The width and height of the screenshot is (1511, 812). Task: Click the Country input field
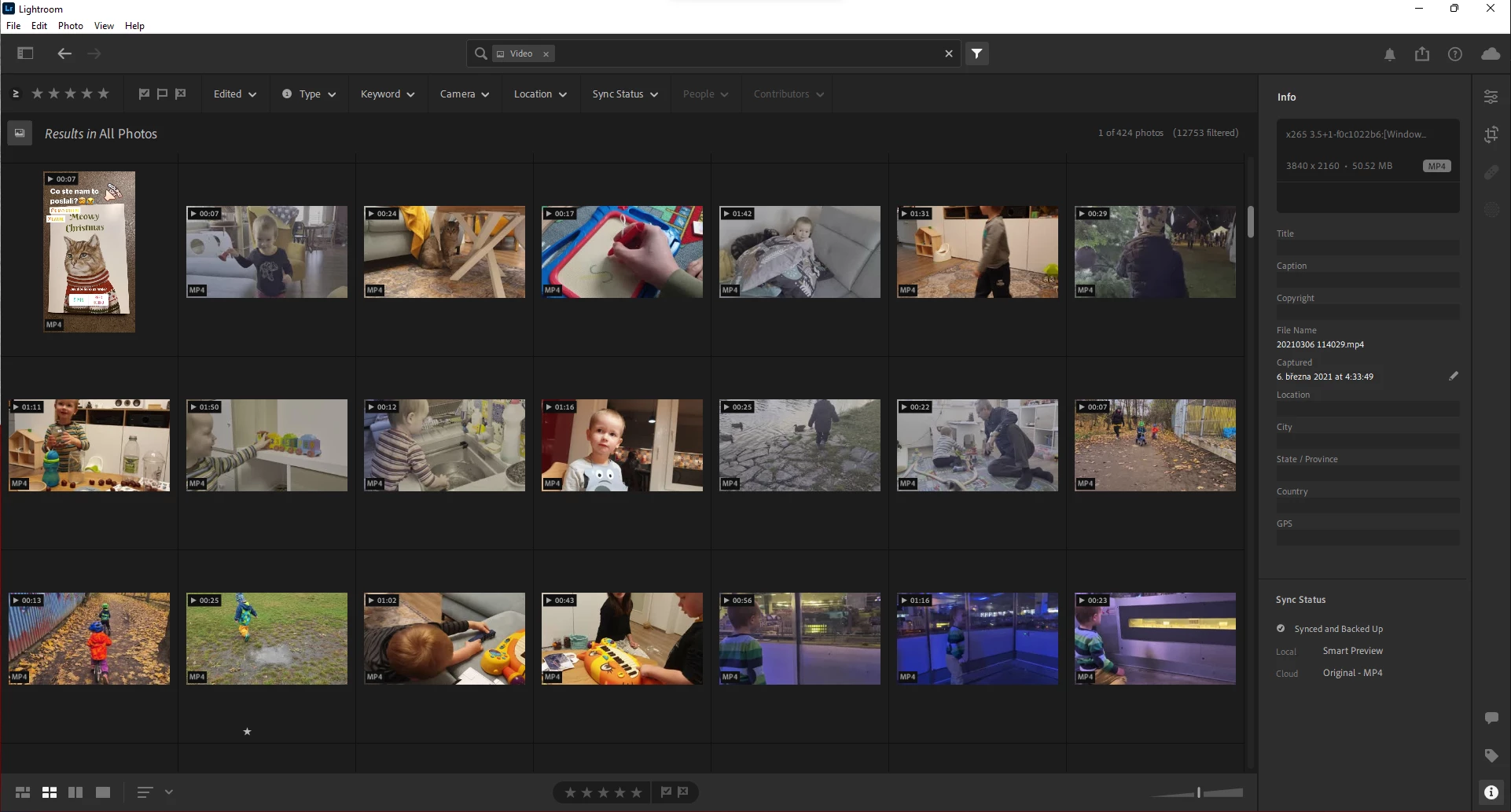point(1368,505)
